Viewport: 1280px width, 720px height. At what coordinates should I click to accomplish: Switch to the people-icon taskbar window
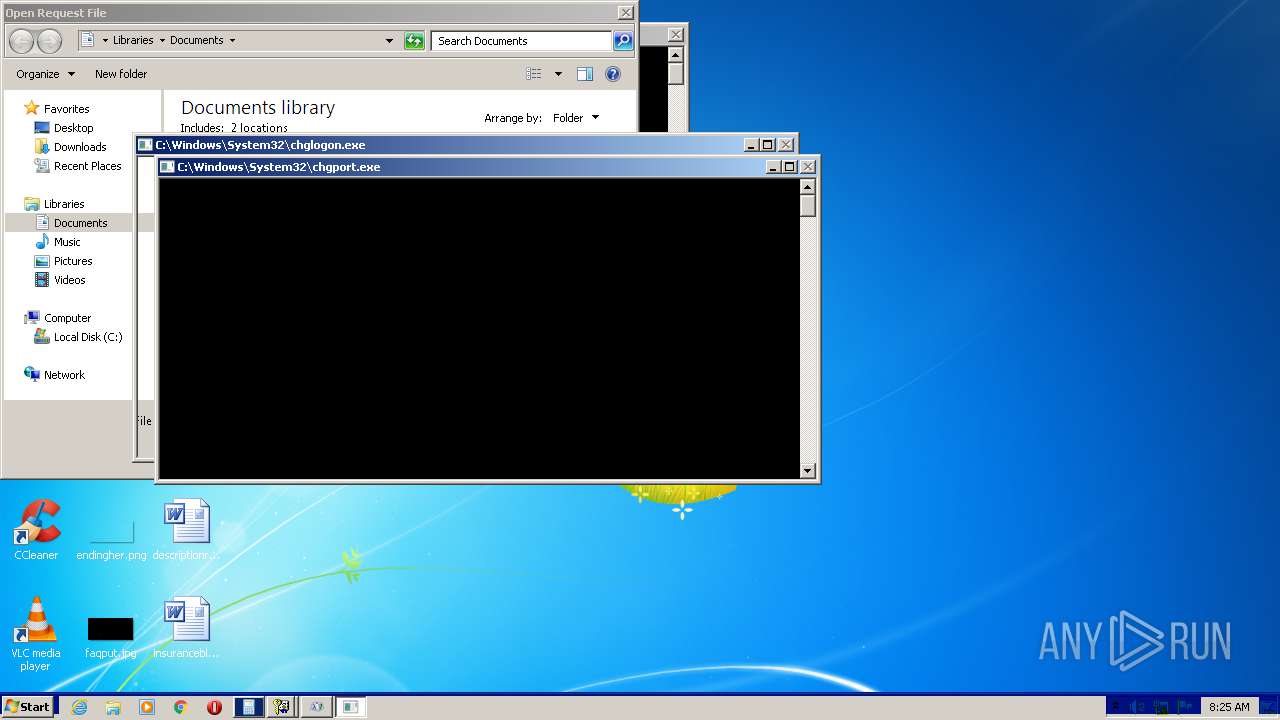(316, 707)
